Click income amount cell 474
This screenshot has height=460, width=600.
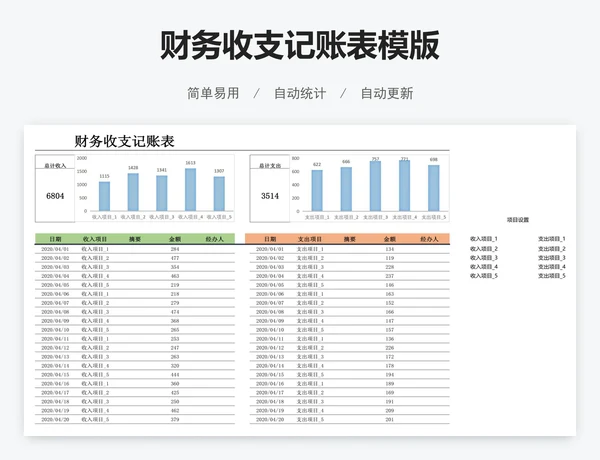(x=175, y=312)
